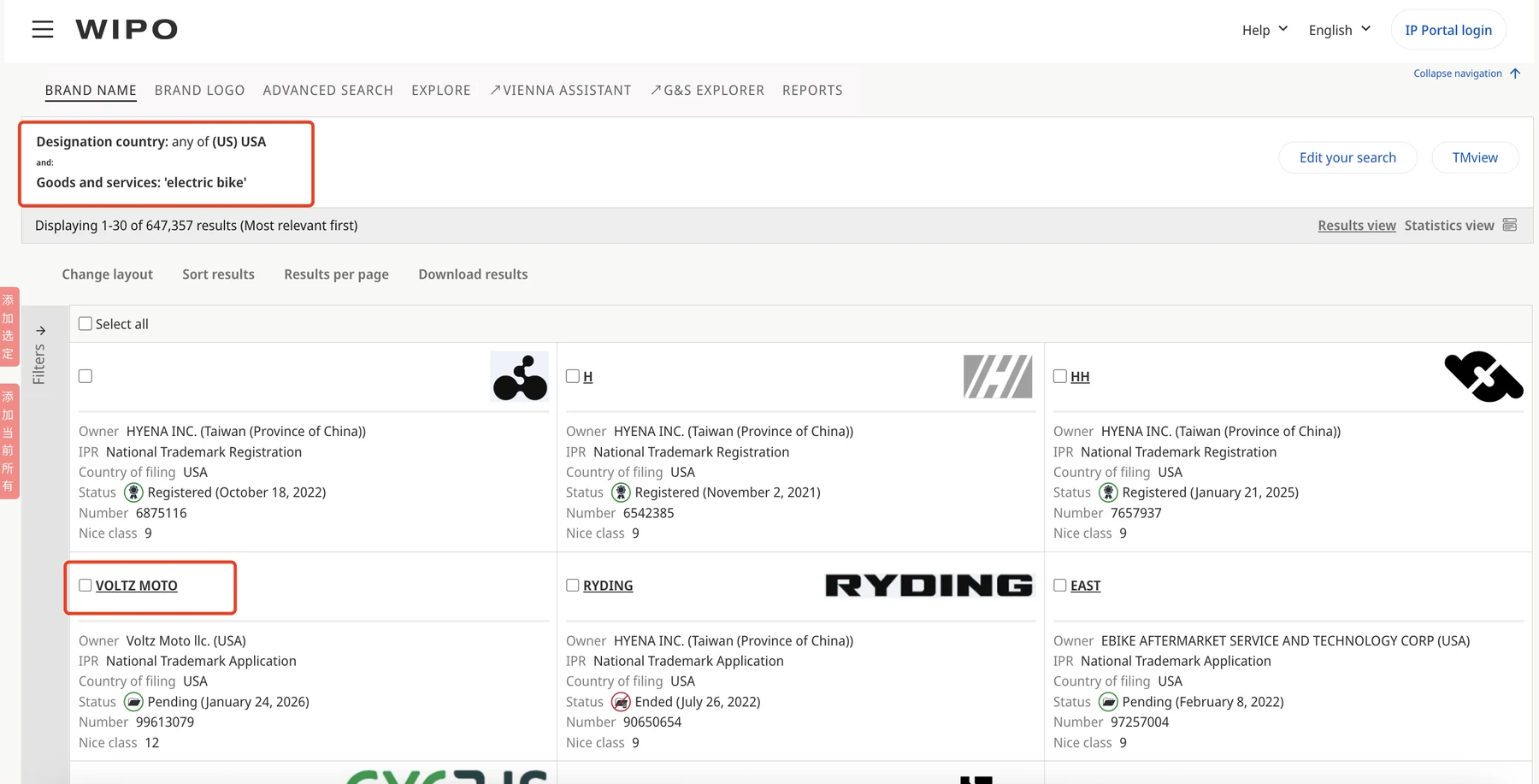The height and width of the screenshot is (784, 1539).
Task: Click registered status icon for number 6875116
Action: tap(133, 492)
